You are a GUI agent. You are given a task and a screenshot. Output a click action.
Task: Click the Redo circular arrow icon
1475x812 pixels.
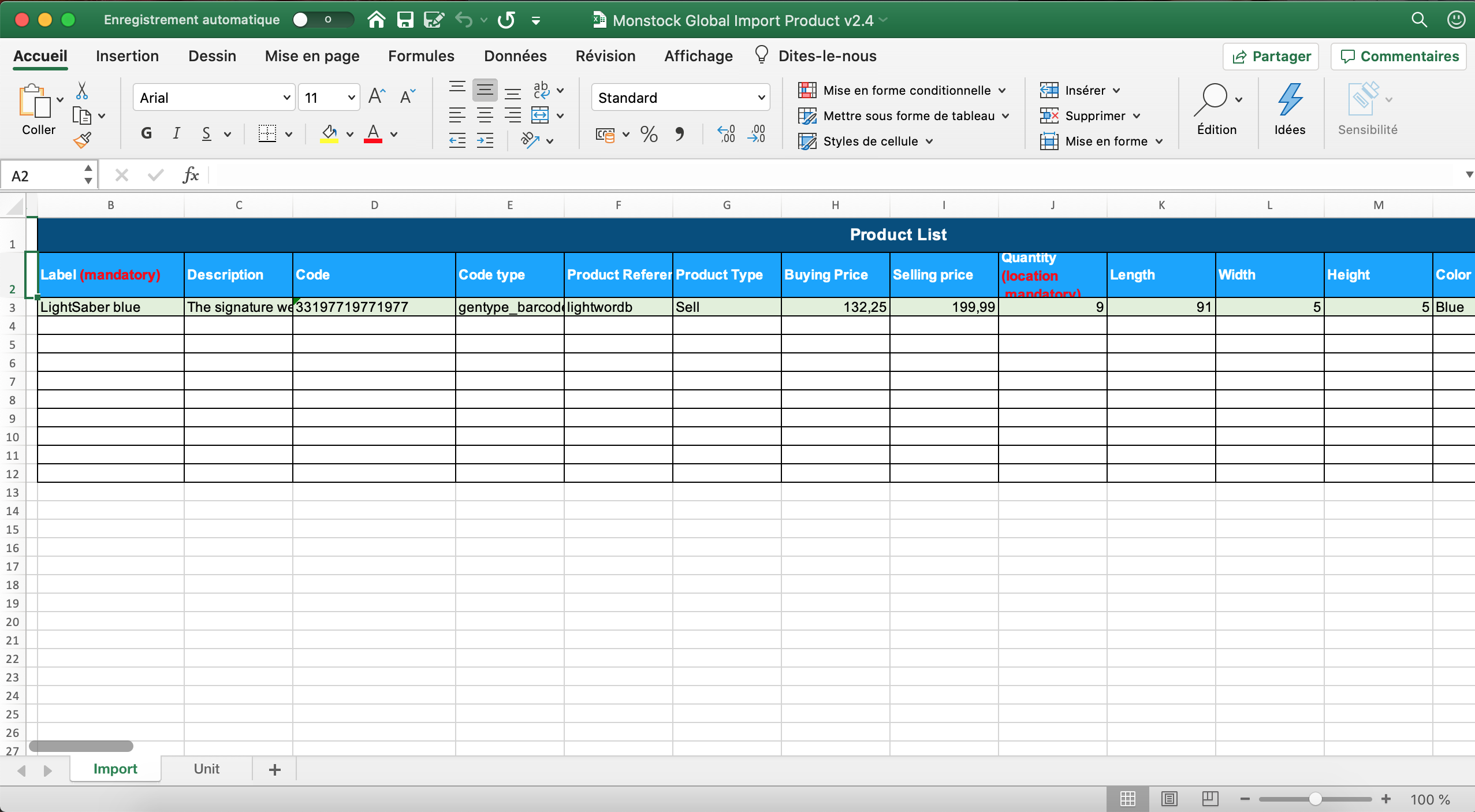click(506, 20)
